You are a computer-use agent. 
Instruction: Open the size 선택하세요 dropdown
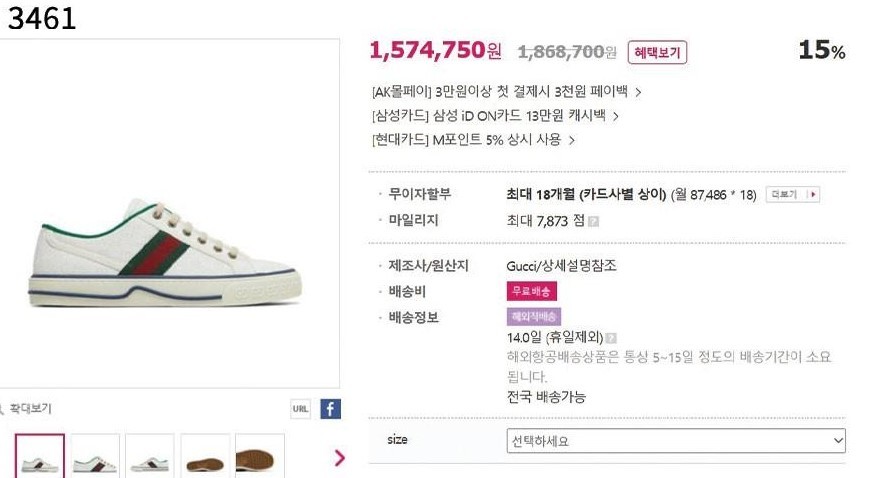(676, 440)
